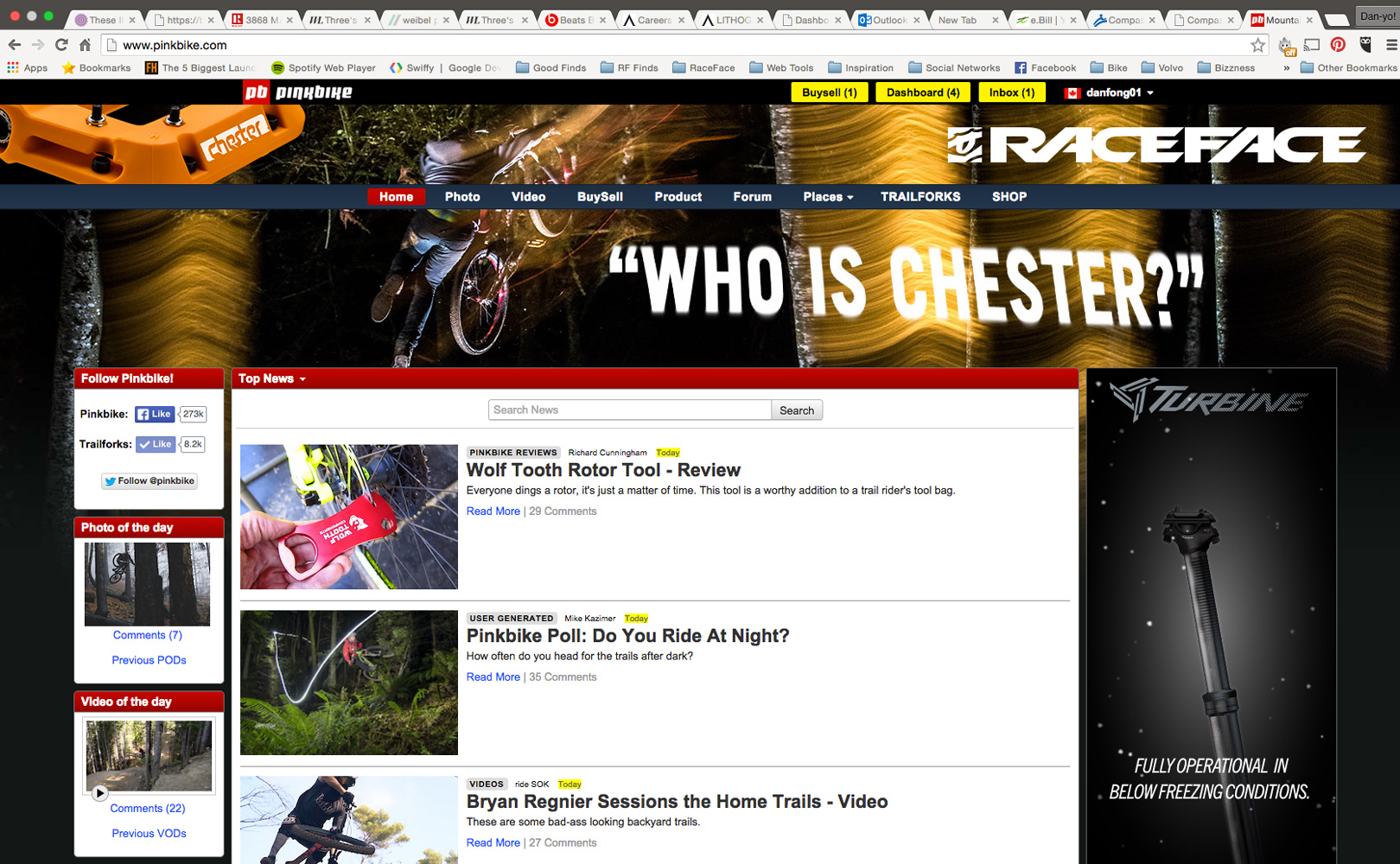
Task: Expand the Top News dropdown
Action: pyautogui.click(x=272, y=378)
